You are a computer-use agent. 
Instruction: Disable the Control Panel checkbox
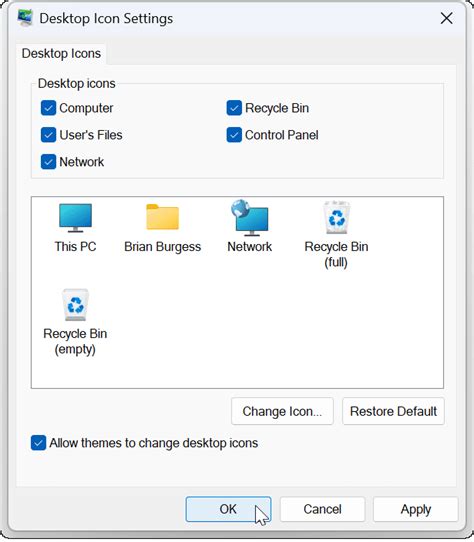[234, 135]
